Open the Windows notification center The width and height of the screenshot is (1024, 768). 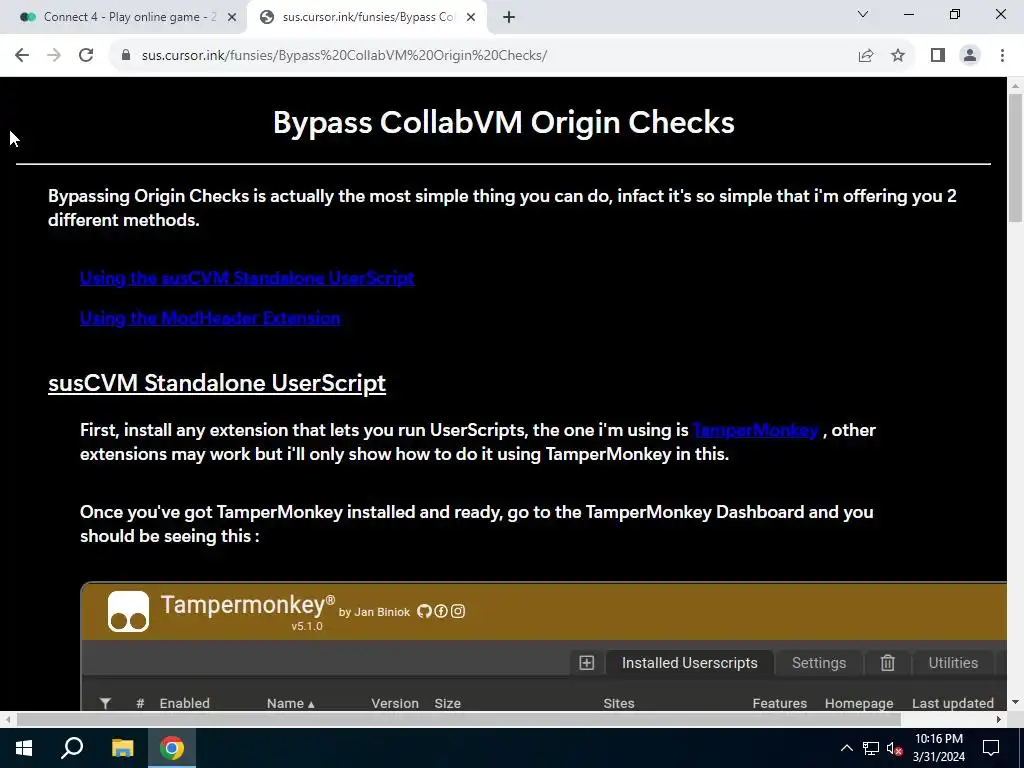point(991,748)
